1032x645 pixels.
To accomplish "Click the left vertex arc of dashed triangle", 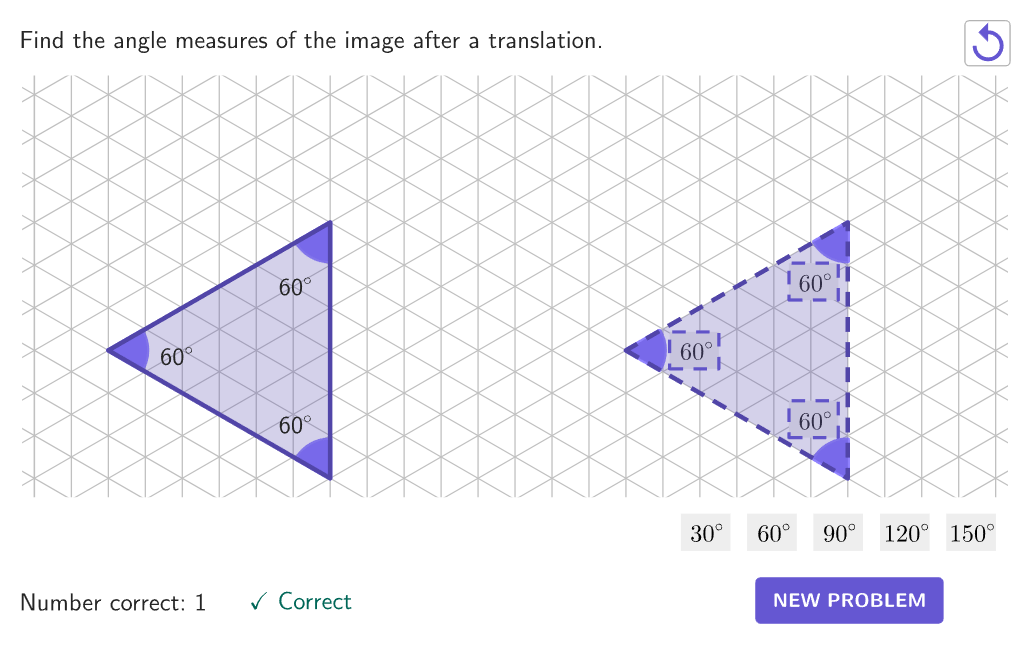I will point(648,351).
